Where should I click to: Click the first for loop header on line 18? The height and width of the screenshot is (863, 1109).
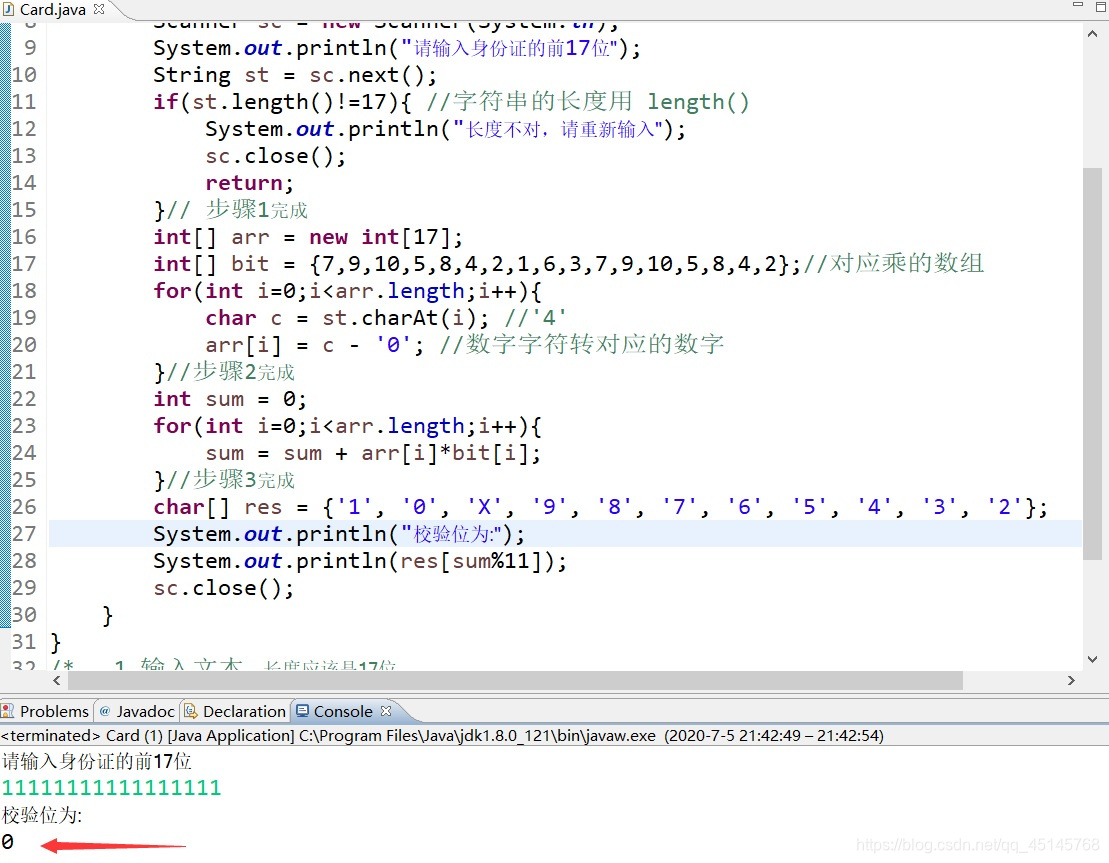(347, 291)
